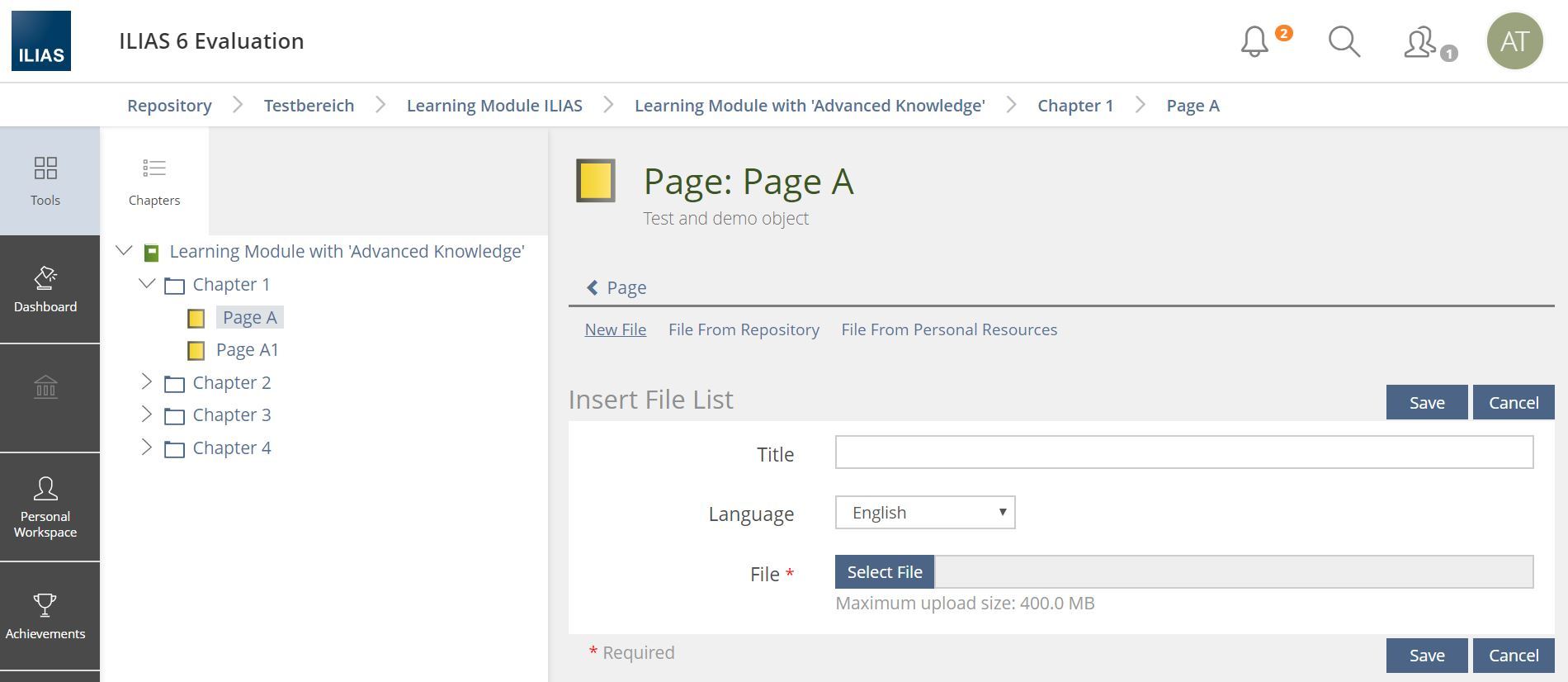This screenshot has height=682, width=1568.
Task: Click the ILIAS logo
Action: coord(41,41)
